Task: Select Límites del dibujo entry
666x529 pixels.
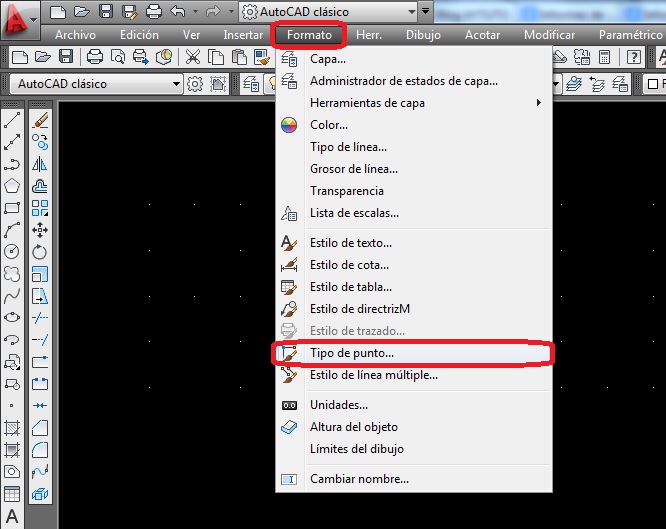Action: [414, 449]
